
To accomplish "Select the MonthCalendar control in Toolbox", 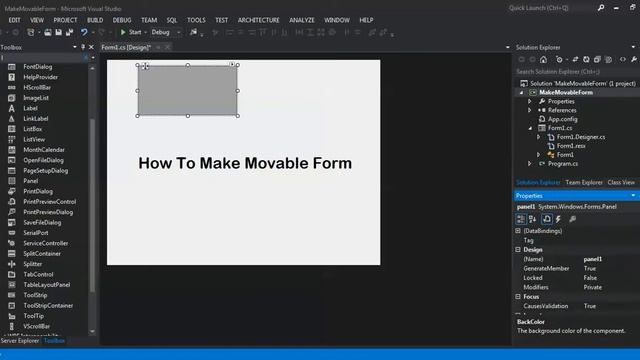I will point(44,150).
